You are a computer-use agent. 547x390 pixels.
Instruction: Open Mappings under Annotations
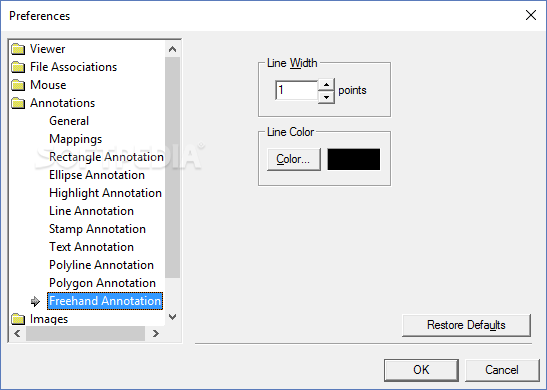pyautogui.click(x=76, y=139)
